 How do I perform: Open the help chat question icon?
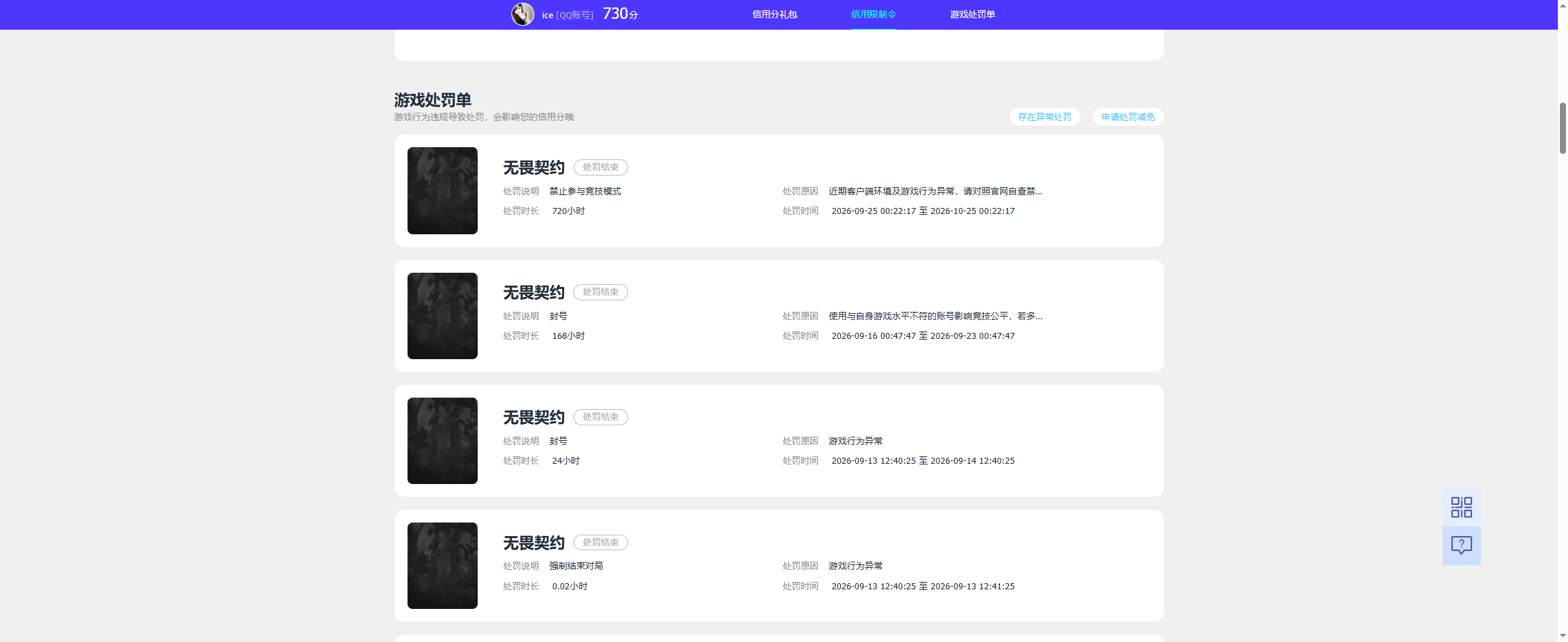(1461, 545)
